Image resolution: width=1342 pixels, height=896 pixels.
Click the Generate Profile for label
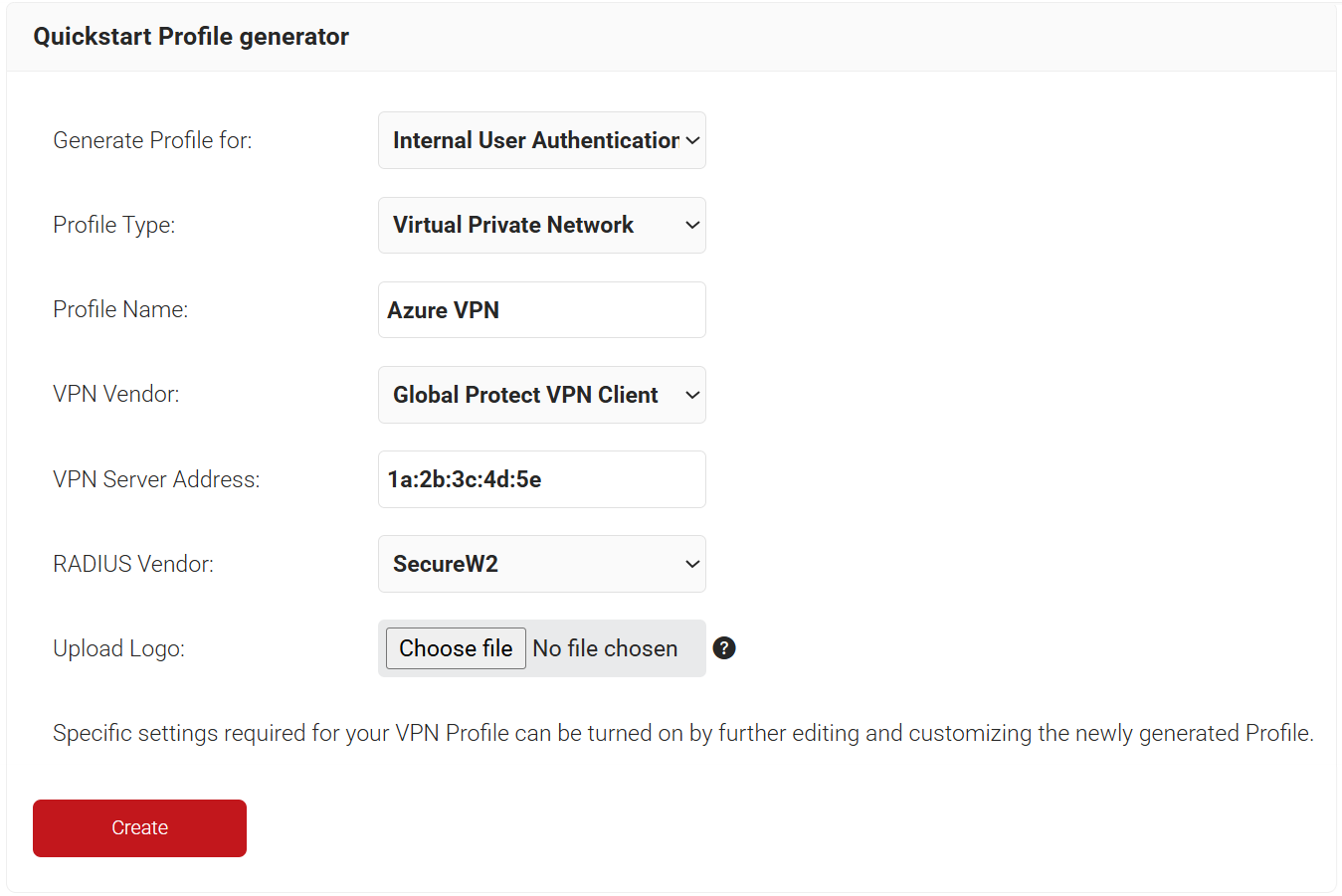point(152,140)
